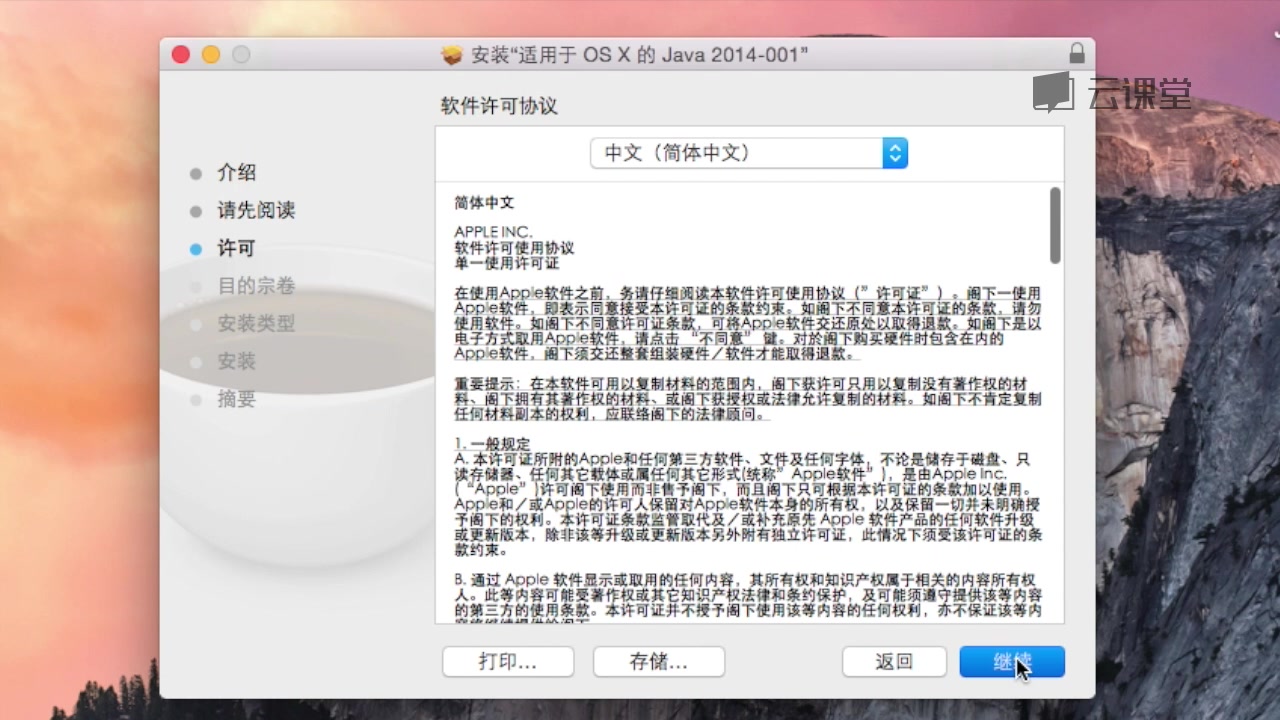
Task: Select the 许可 step in sidebar
Action: [237, 248]
